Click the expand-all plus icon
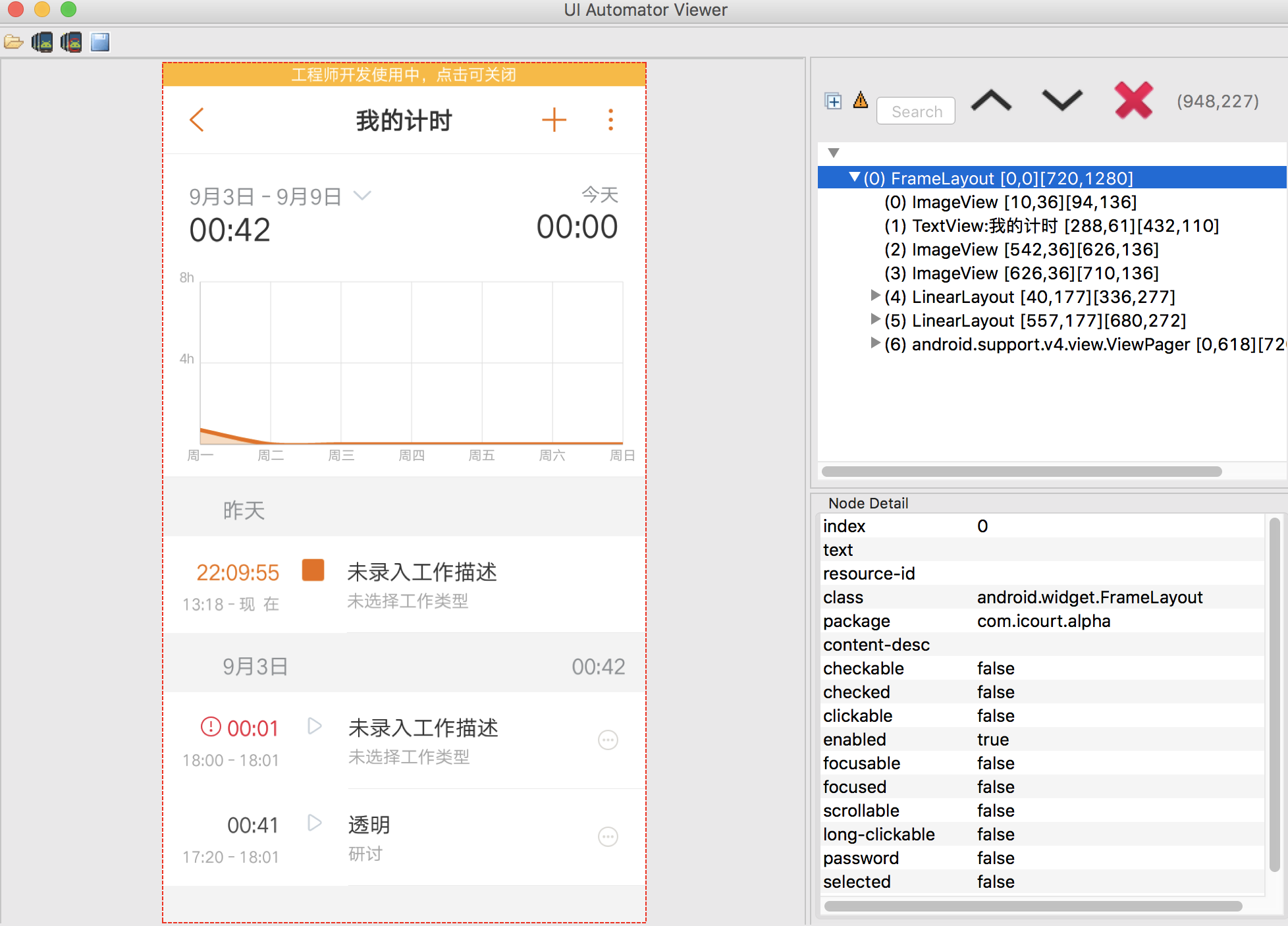Image resolution: width=1288 pixels, height=926 pixels. click(x=833, y=101)
